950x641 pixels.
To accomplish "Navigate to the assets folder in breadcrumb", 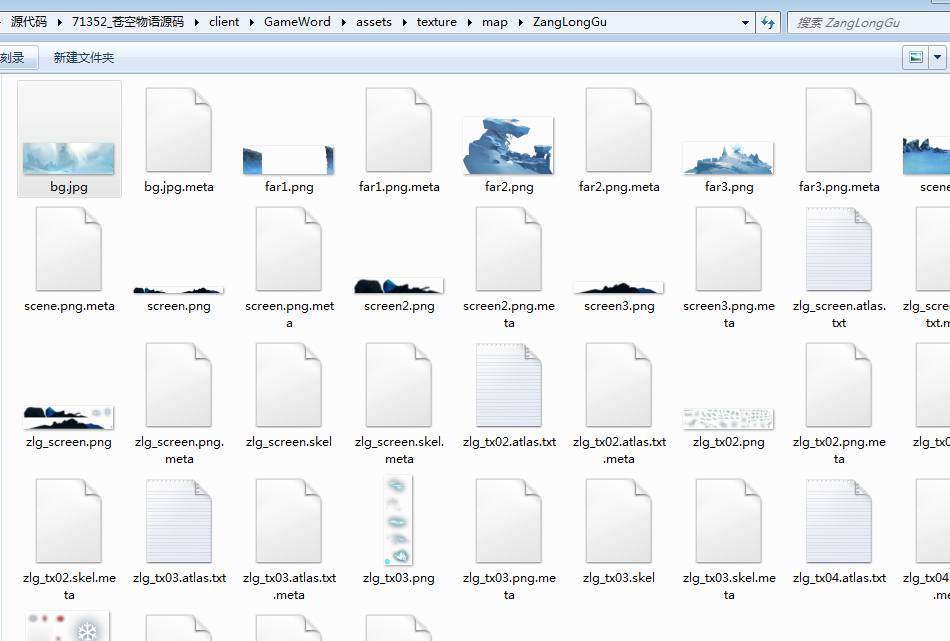I will point(373,22).
